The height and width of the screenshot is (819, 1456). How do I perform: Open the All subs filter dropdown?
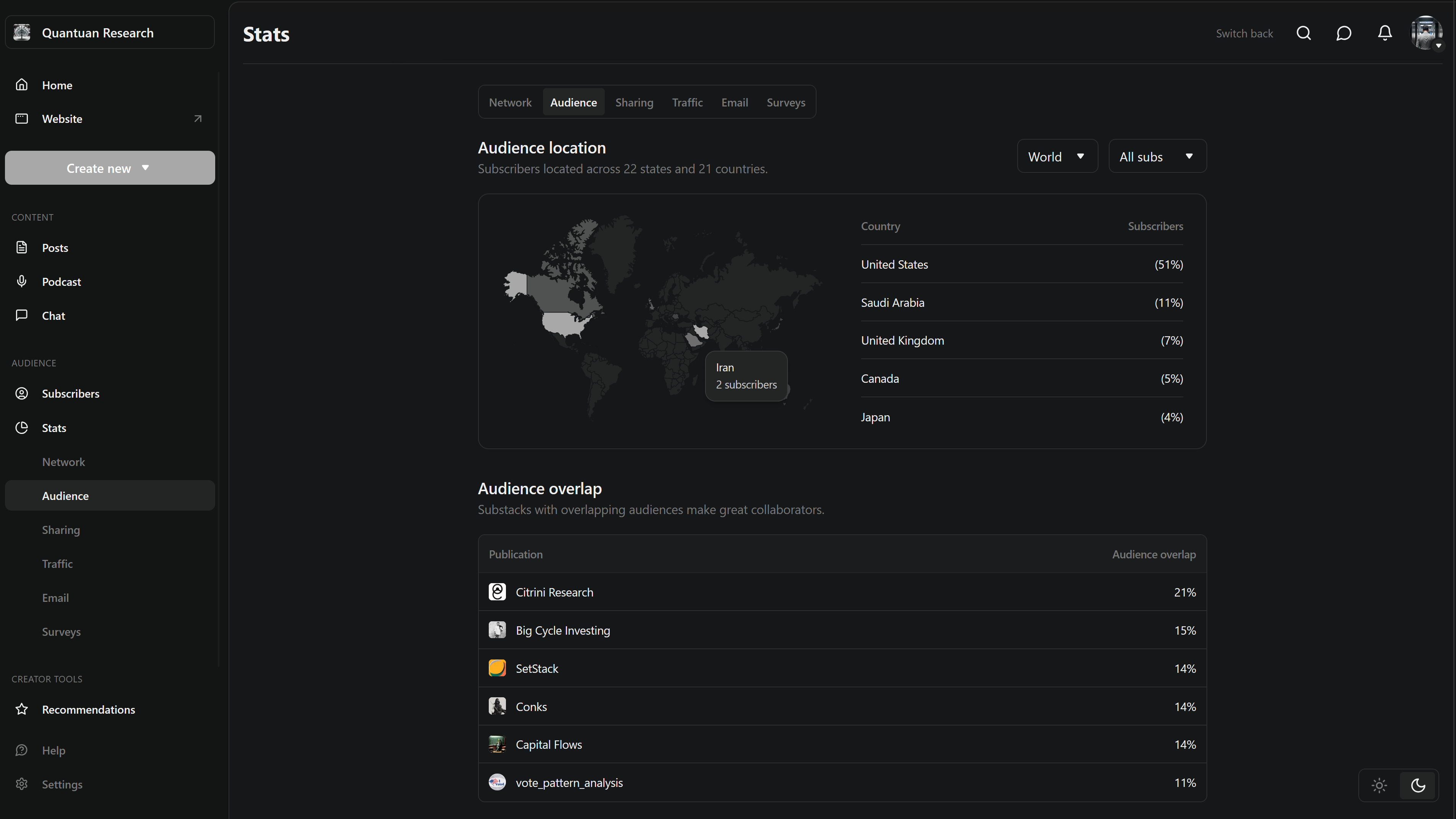pos(1157,156)
